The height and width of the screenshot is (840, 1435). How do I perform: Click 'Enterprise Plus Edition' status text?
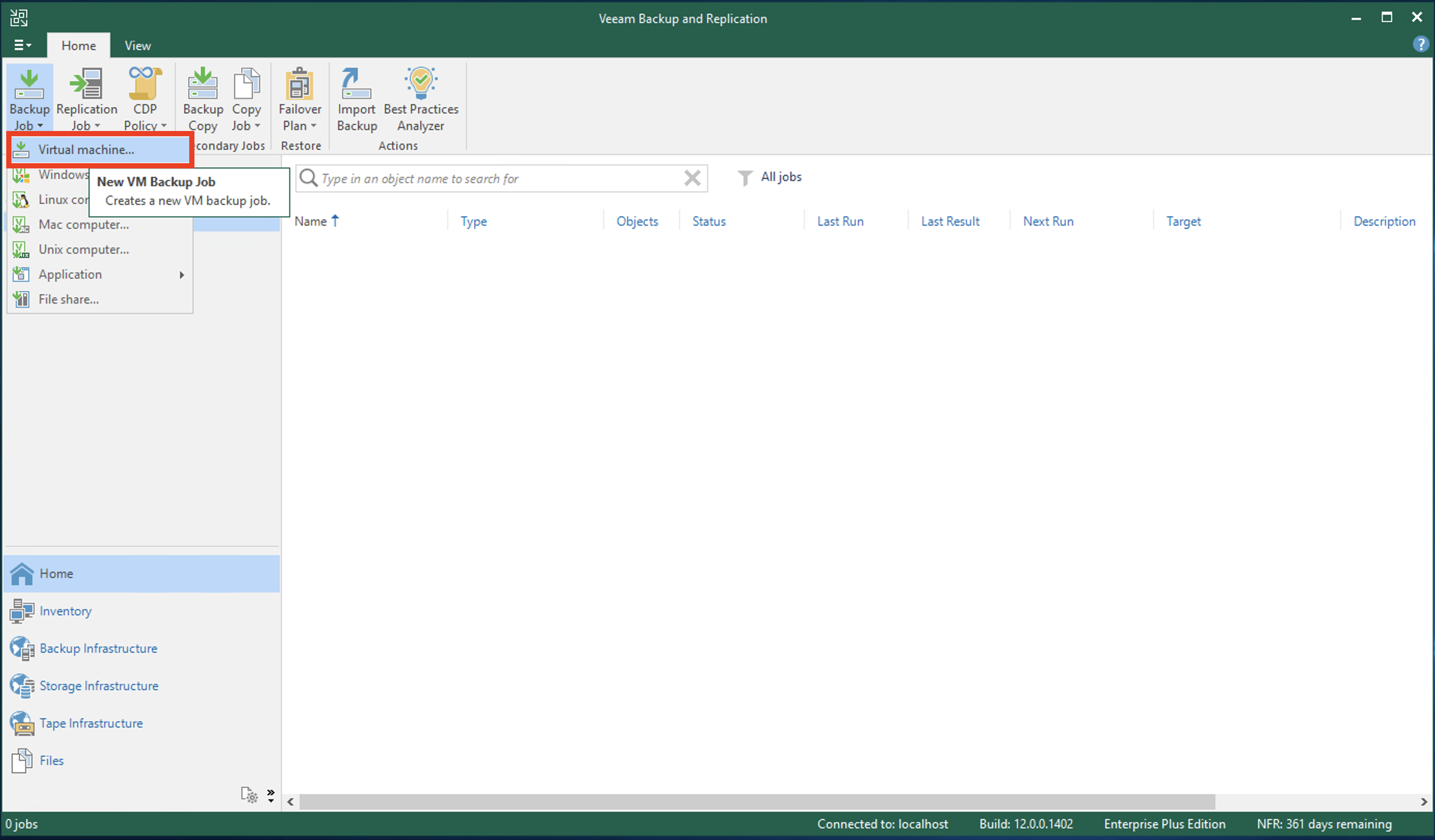coord(1165,824)
